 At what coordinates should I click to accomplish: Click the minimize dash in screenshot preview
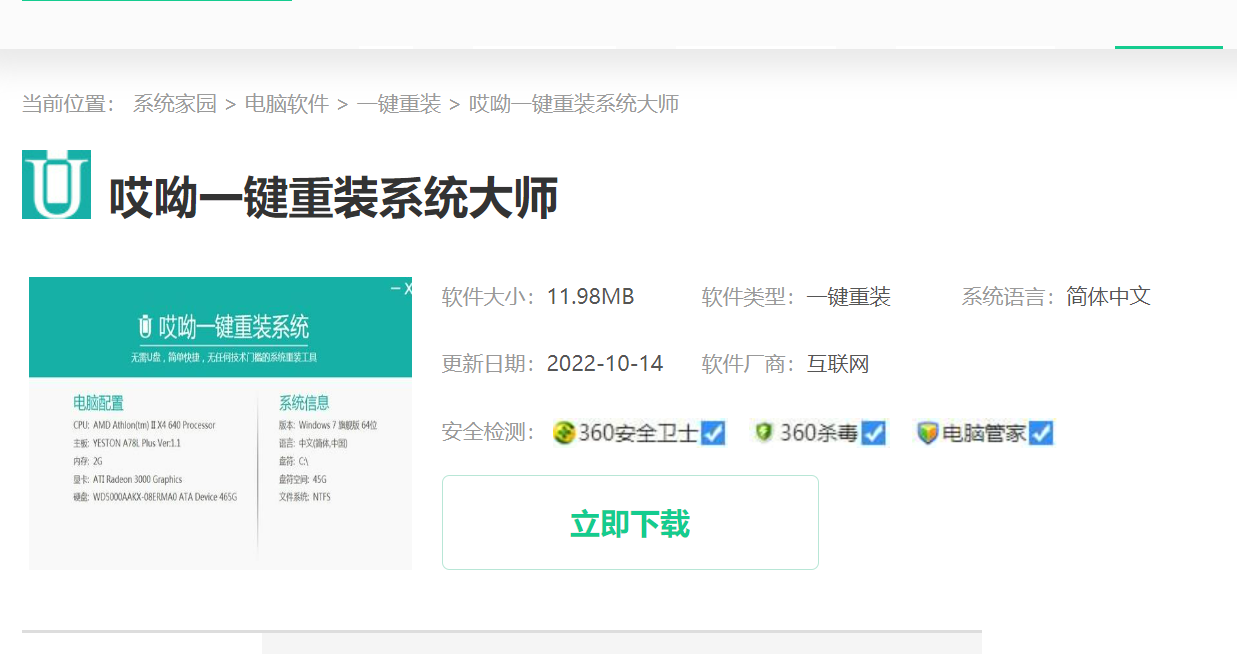(394, 289)
